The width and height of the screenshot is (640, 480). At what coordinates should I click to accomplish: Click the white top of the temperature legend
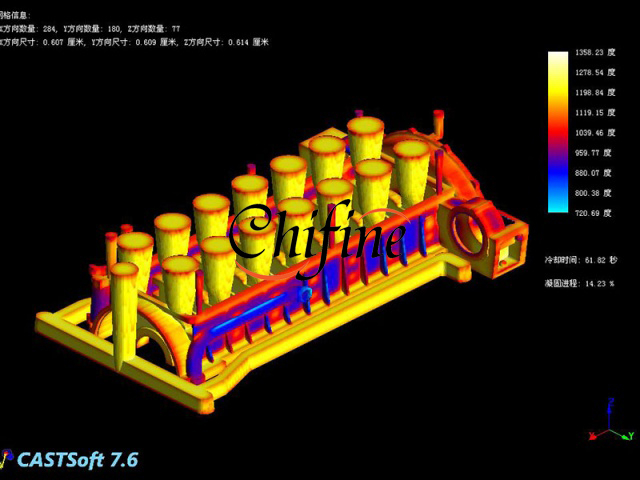click(x=558, y=58)
